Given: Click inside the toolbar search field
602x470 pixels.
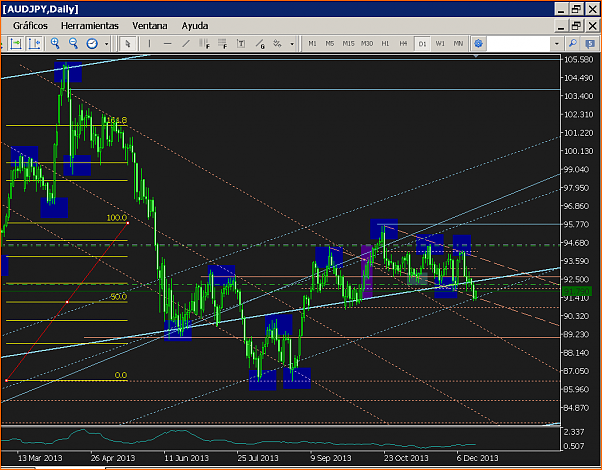Looking at the screenshot, I should 519,44.
